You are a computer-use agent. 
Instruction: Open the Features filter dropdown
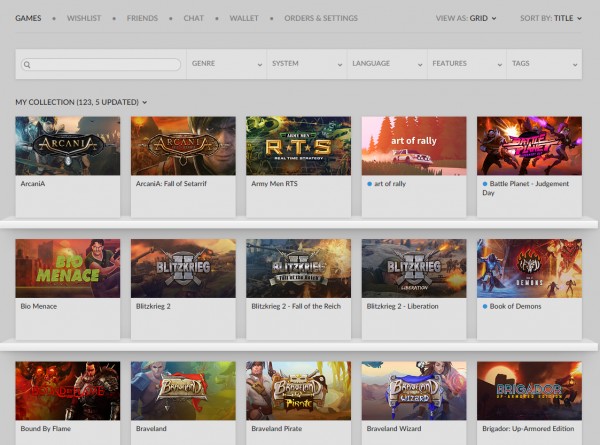point(467,64)
